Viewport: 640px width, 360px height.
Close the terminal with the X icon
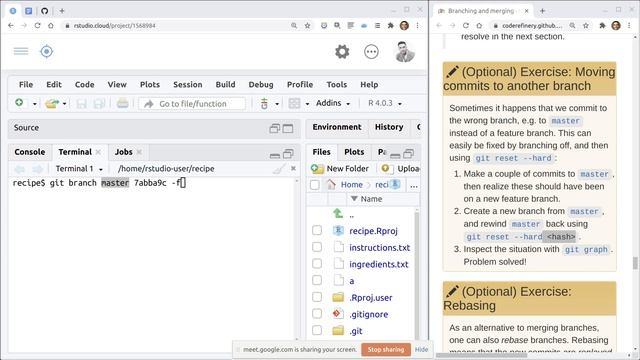[x=293, y=169]
